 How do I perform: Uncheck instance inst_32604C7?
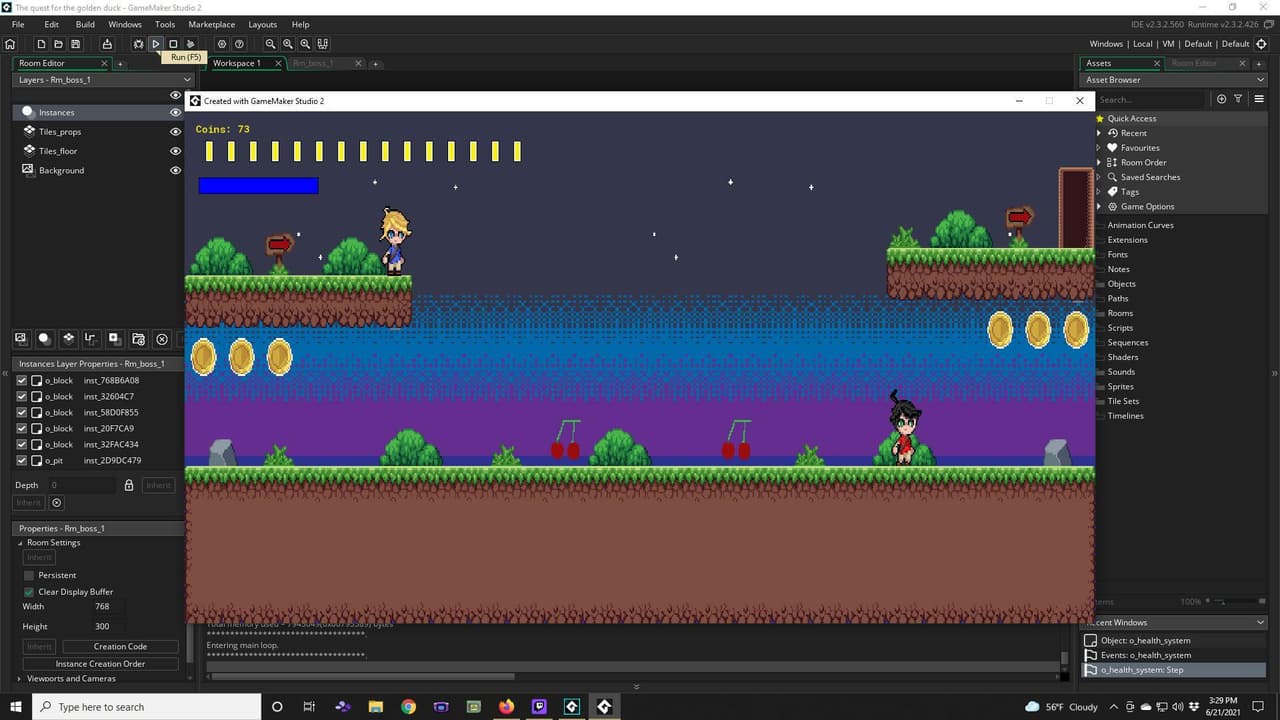[x=22, y=397]
